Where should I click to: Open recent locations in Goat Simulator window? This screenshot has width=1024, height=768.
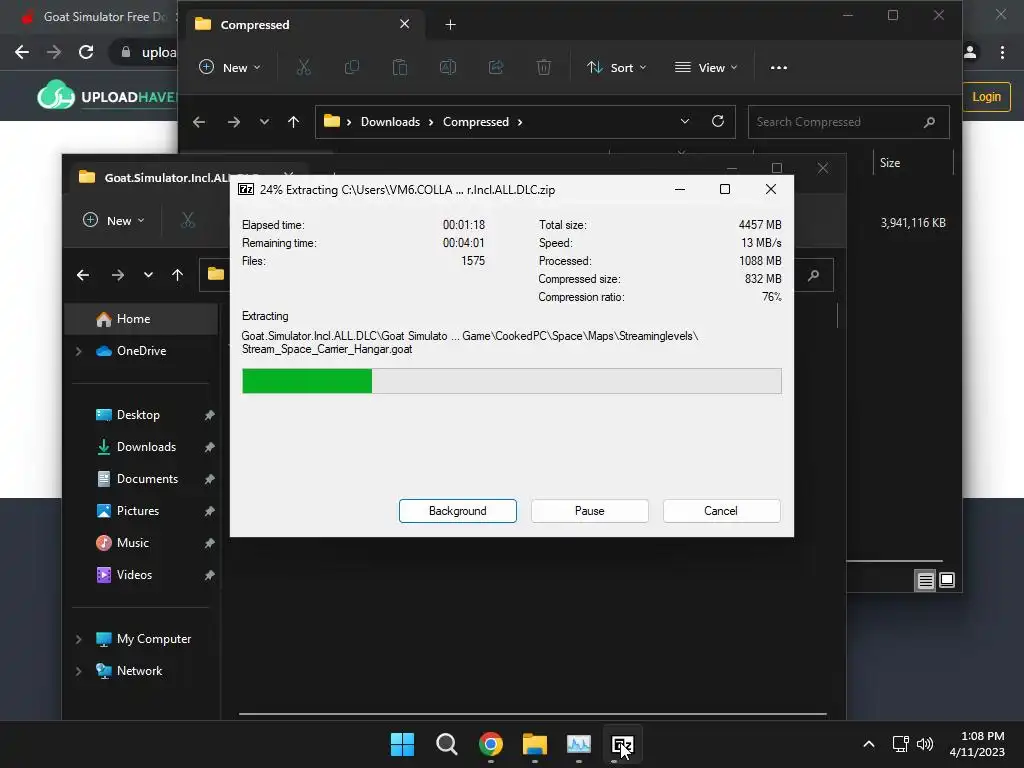(x=148, y=275)
